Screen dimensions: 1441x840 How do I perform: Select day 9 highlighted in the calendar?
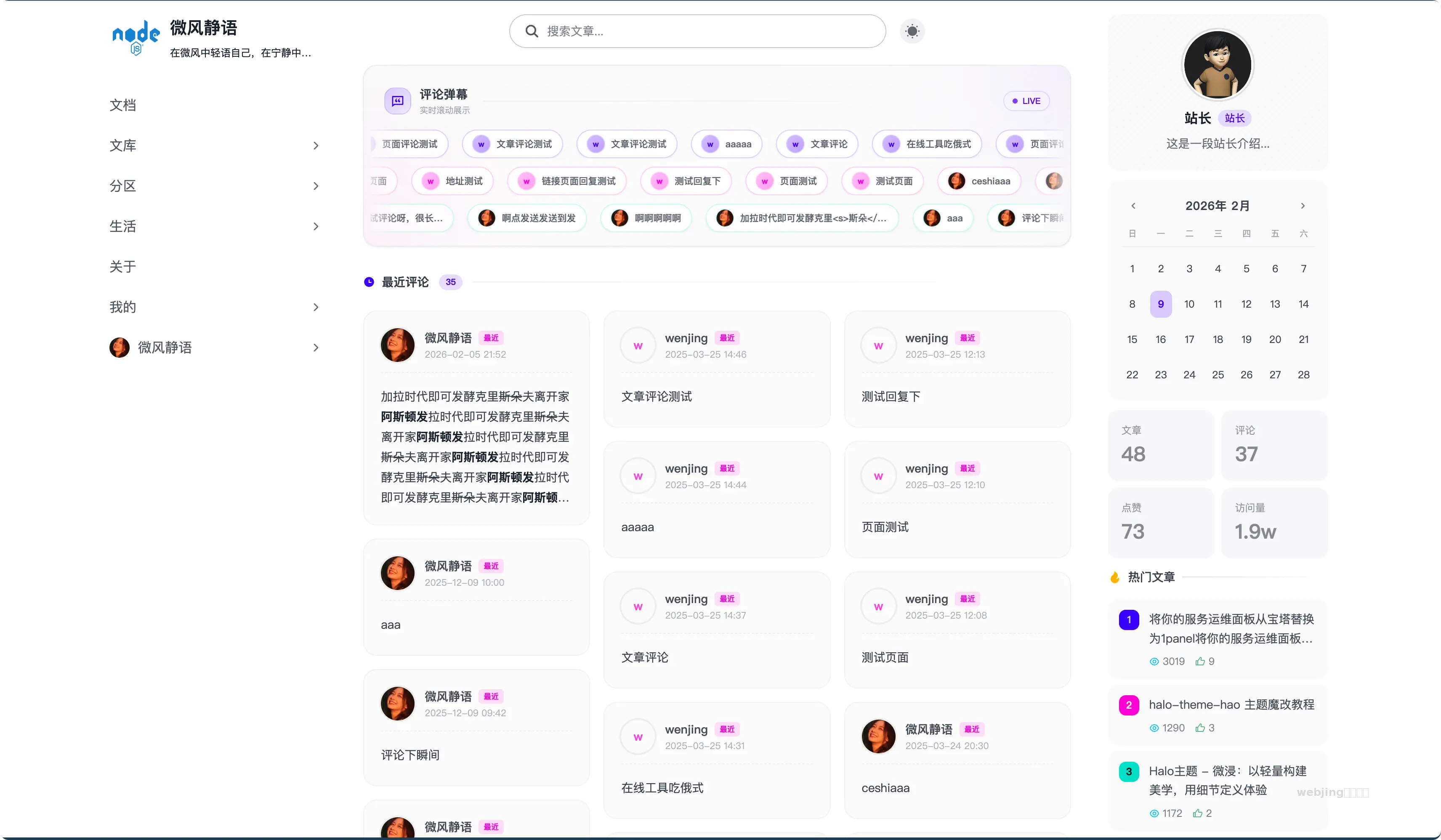tap(1160, 304)
